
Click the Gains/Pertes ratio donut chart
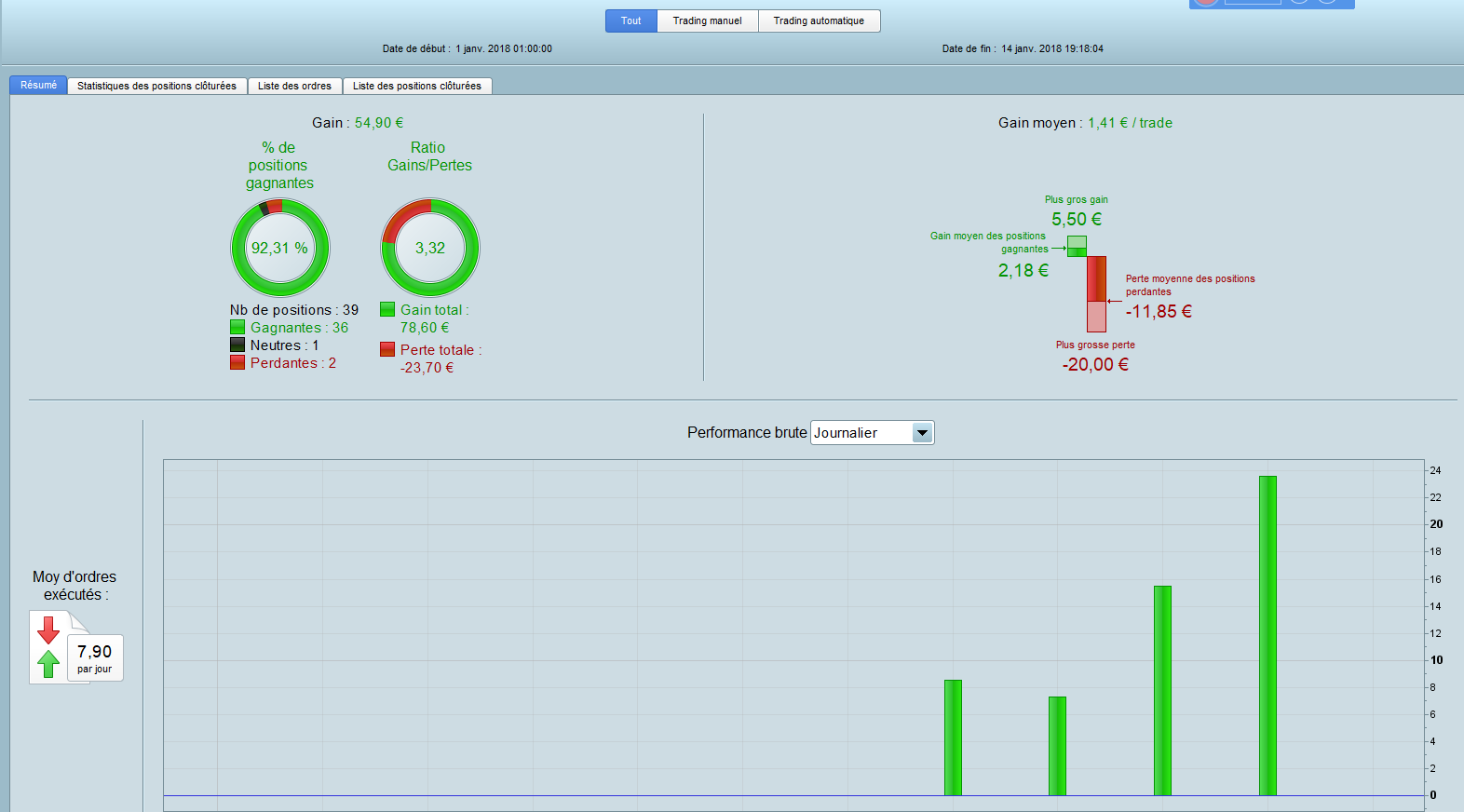point(430,248)
